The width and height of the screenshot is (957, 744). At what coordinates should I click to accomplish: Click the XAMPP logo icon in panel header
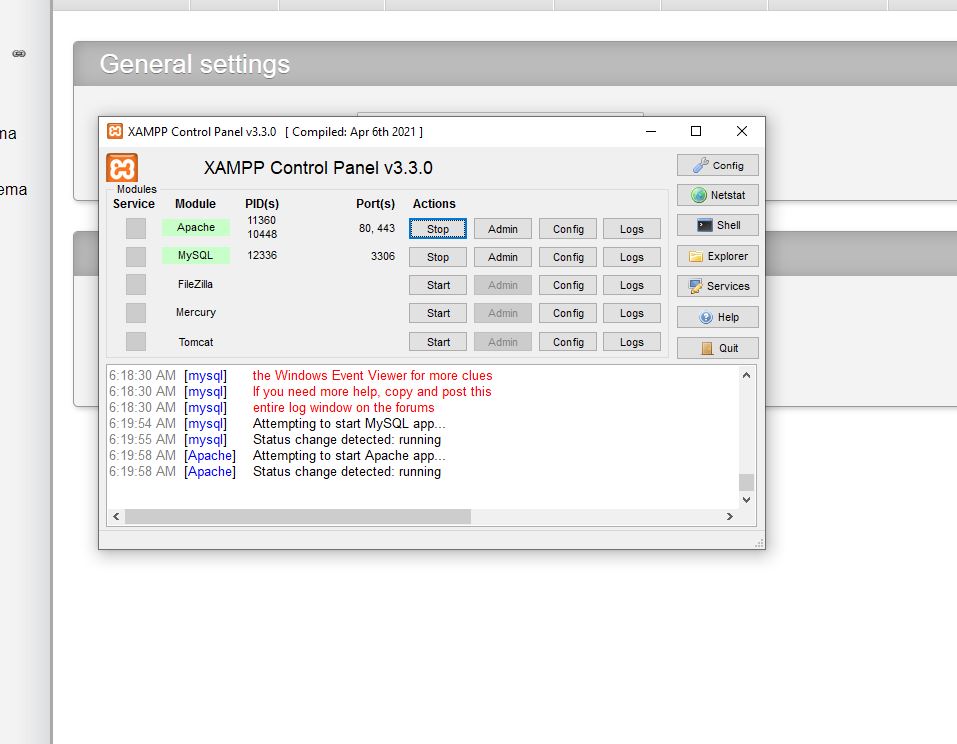(122, 168)
